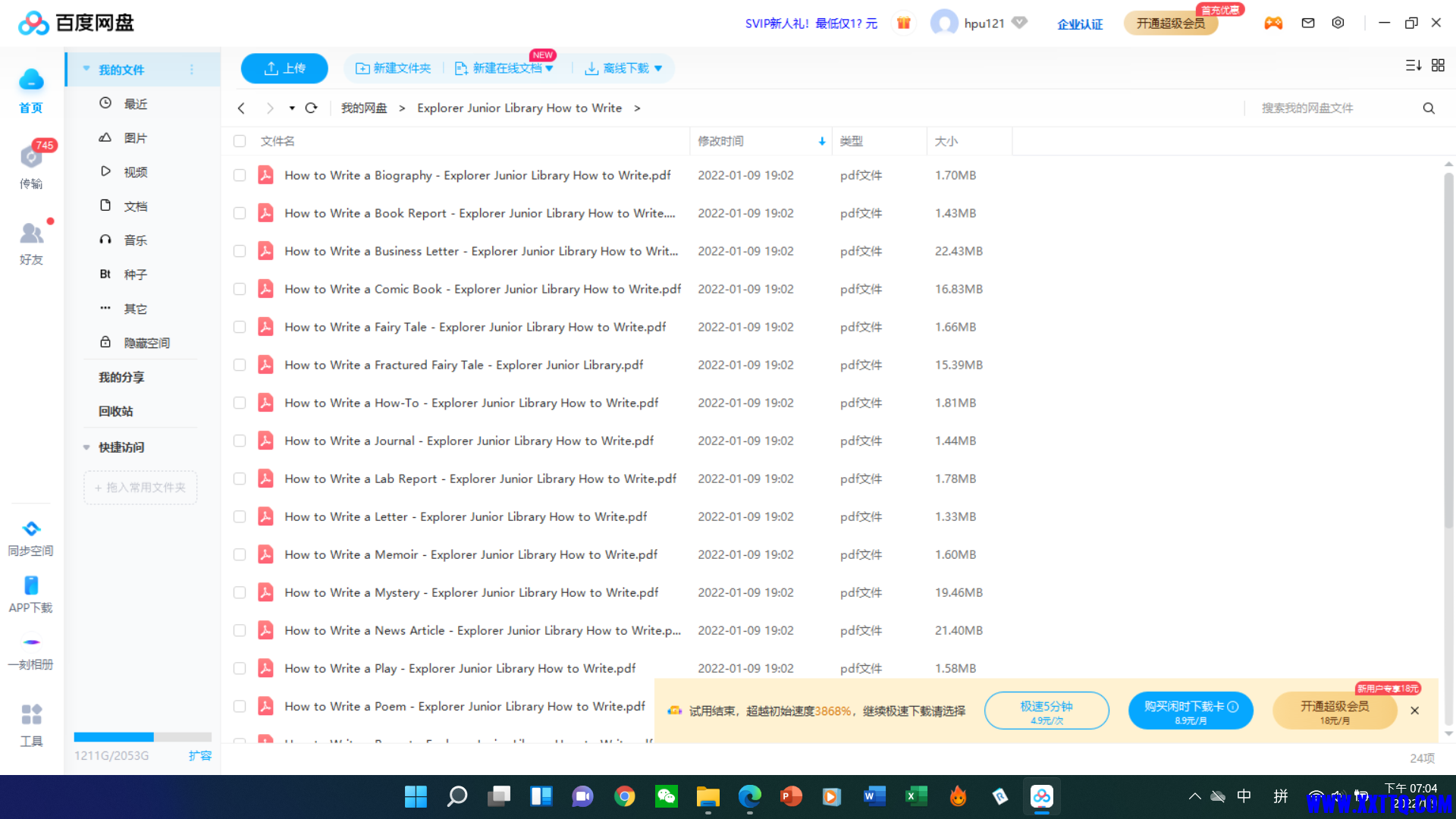1456x819 pixels.
Task: Open the 首页 home section
Action: click(x=31, y=89)
